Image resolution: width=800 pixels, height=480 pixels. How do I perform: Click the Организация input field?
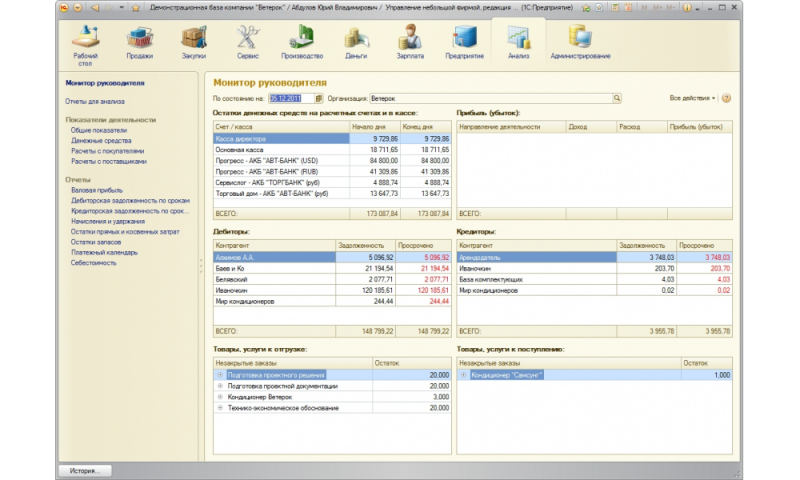click(490, 99)
